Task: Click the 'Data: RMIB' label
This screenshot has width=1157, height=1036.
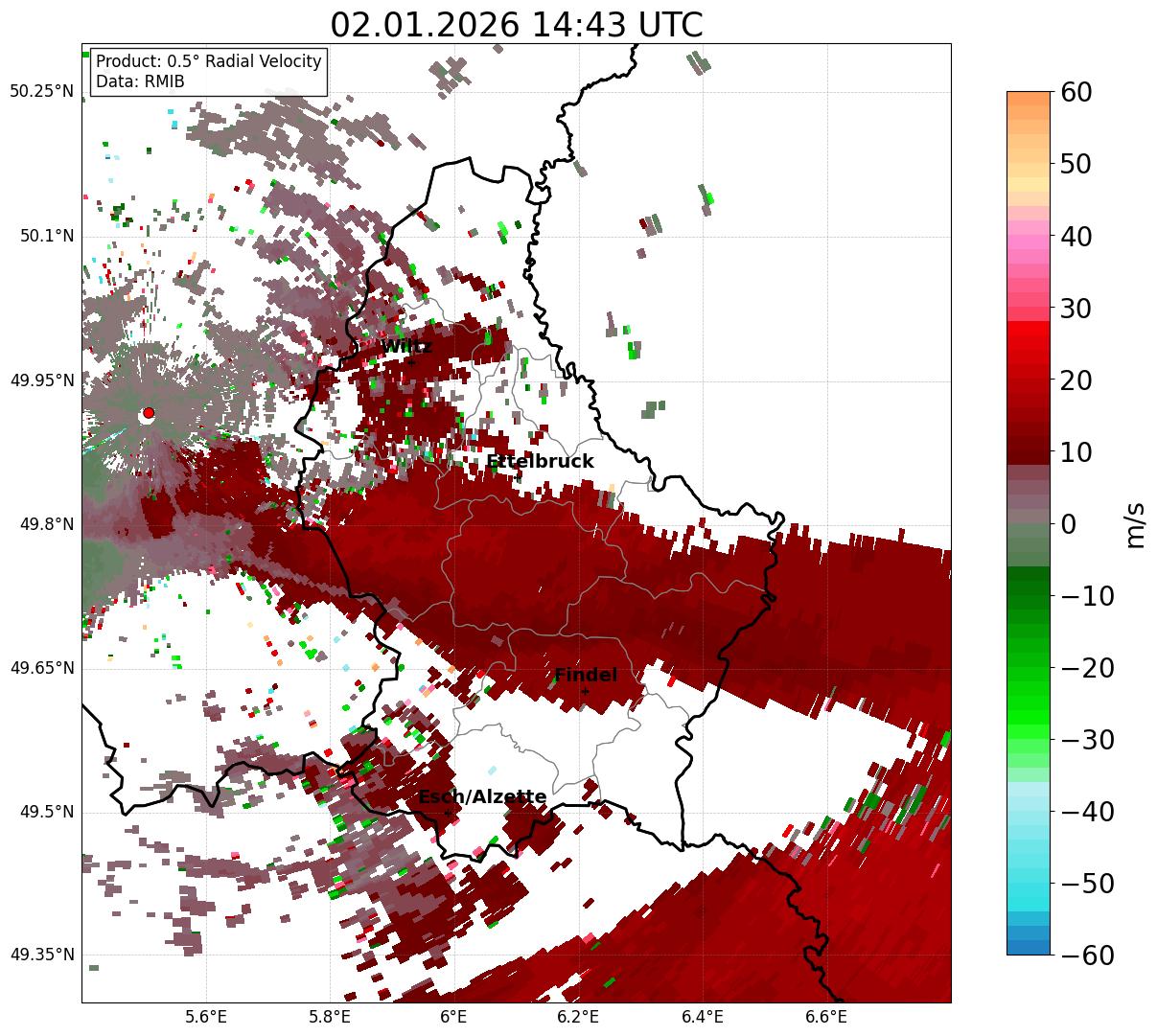Action: [x=140, y=81]
